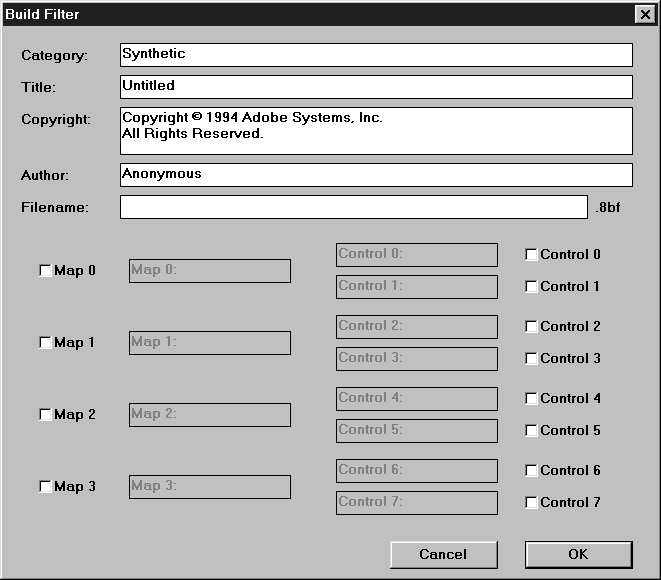Select the Author field with Anonymous
661x580 pixels.
point(376,175)
